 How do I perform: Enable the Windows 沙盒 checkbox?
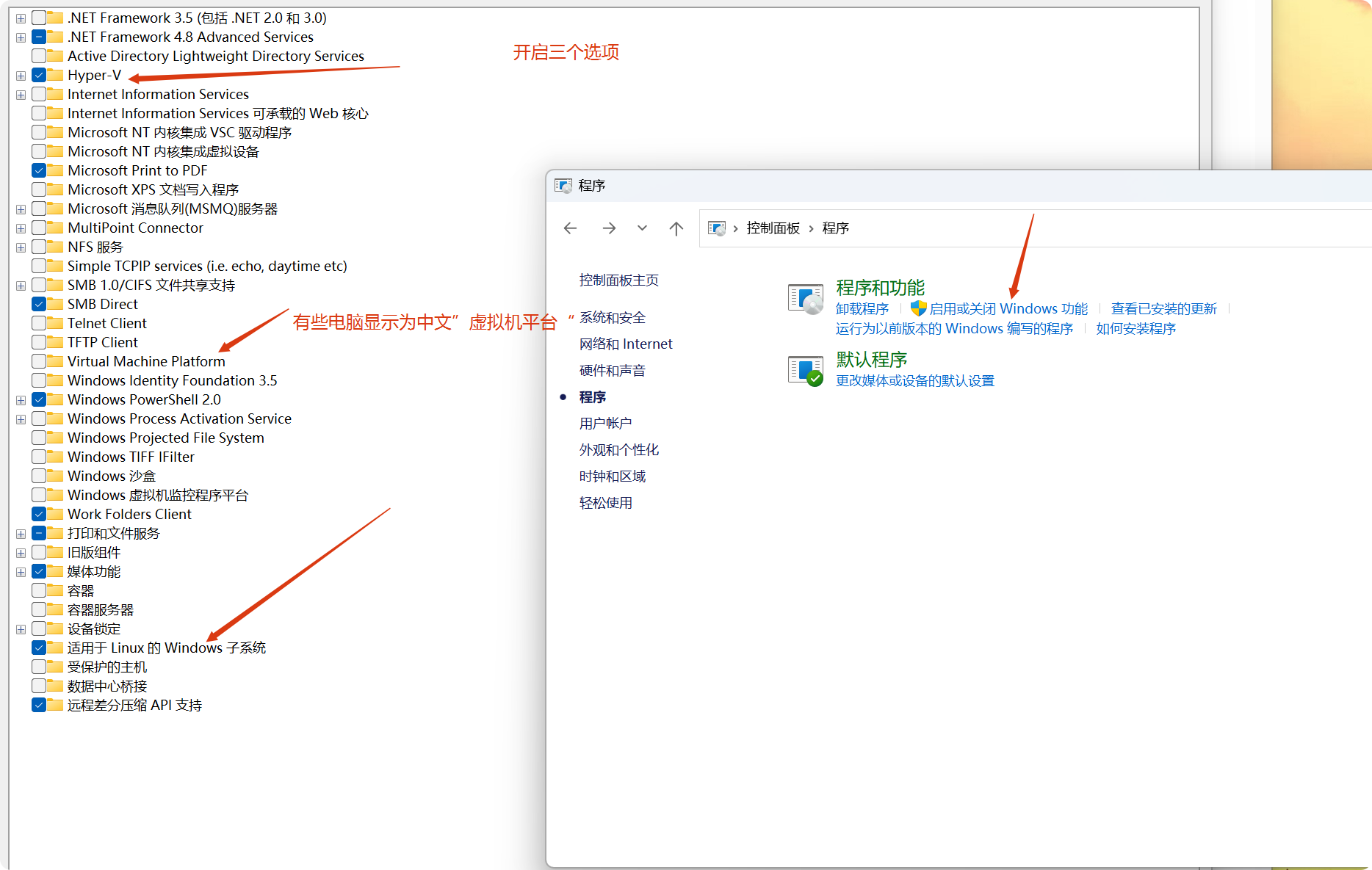[39, 476]
